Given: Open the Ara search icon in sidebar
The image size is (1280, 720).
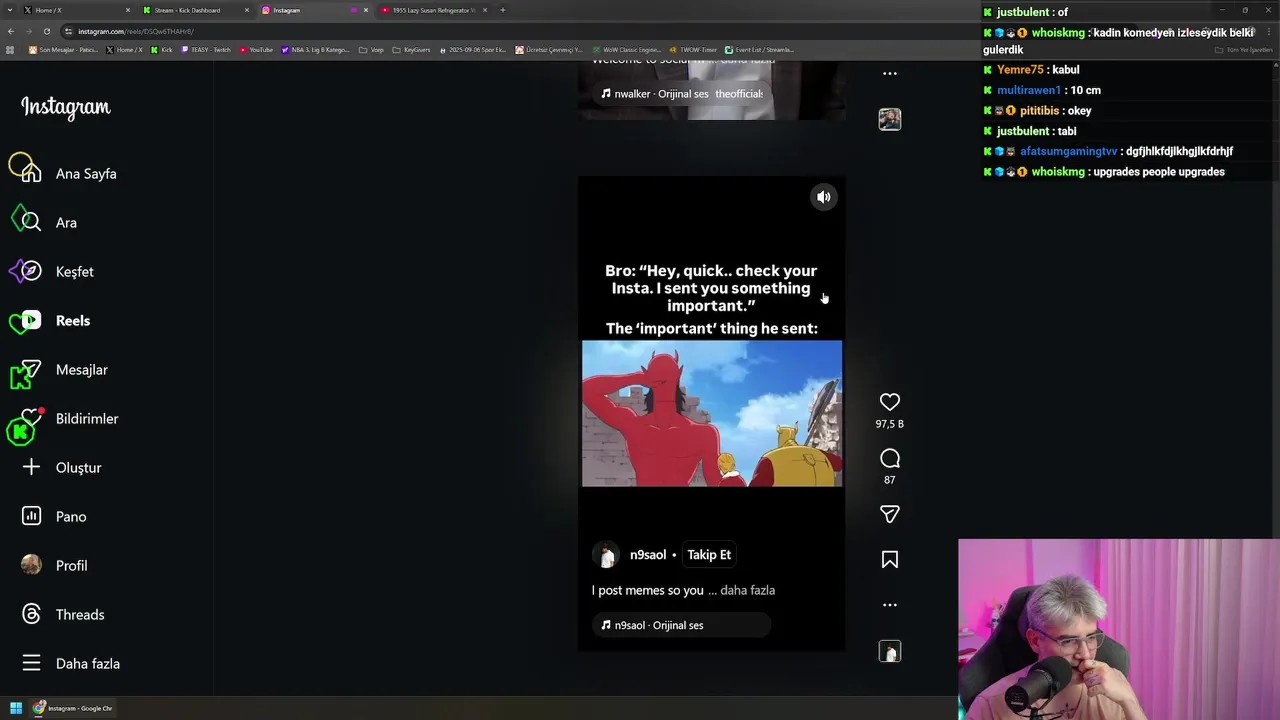Looking at the screenshot, I should pyautogui.click(x=31, y=223).
